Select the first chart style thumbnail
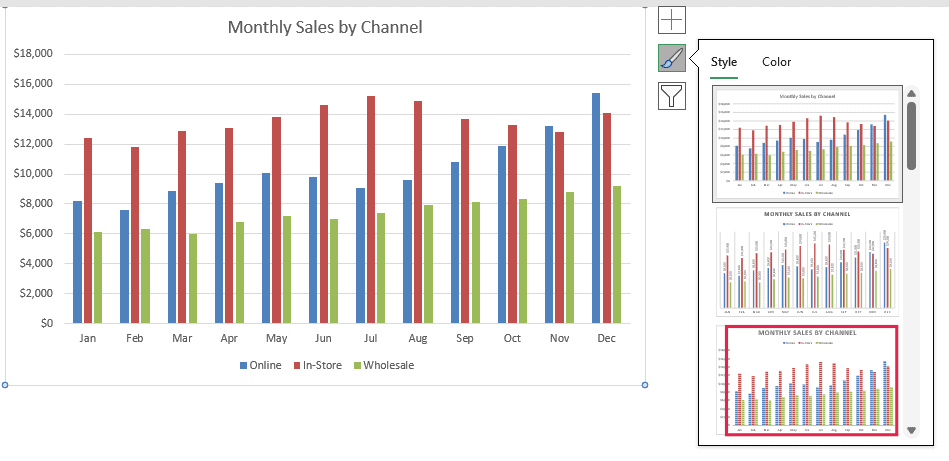The width and height of the screenshot is (949, 461). (x=807, y=143)
